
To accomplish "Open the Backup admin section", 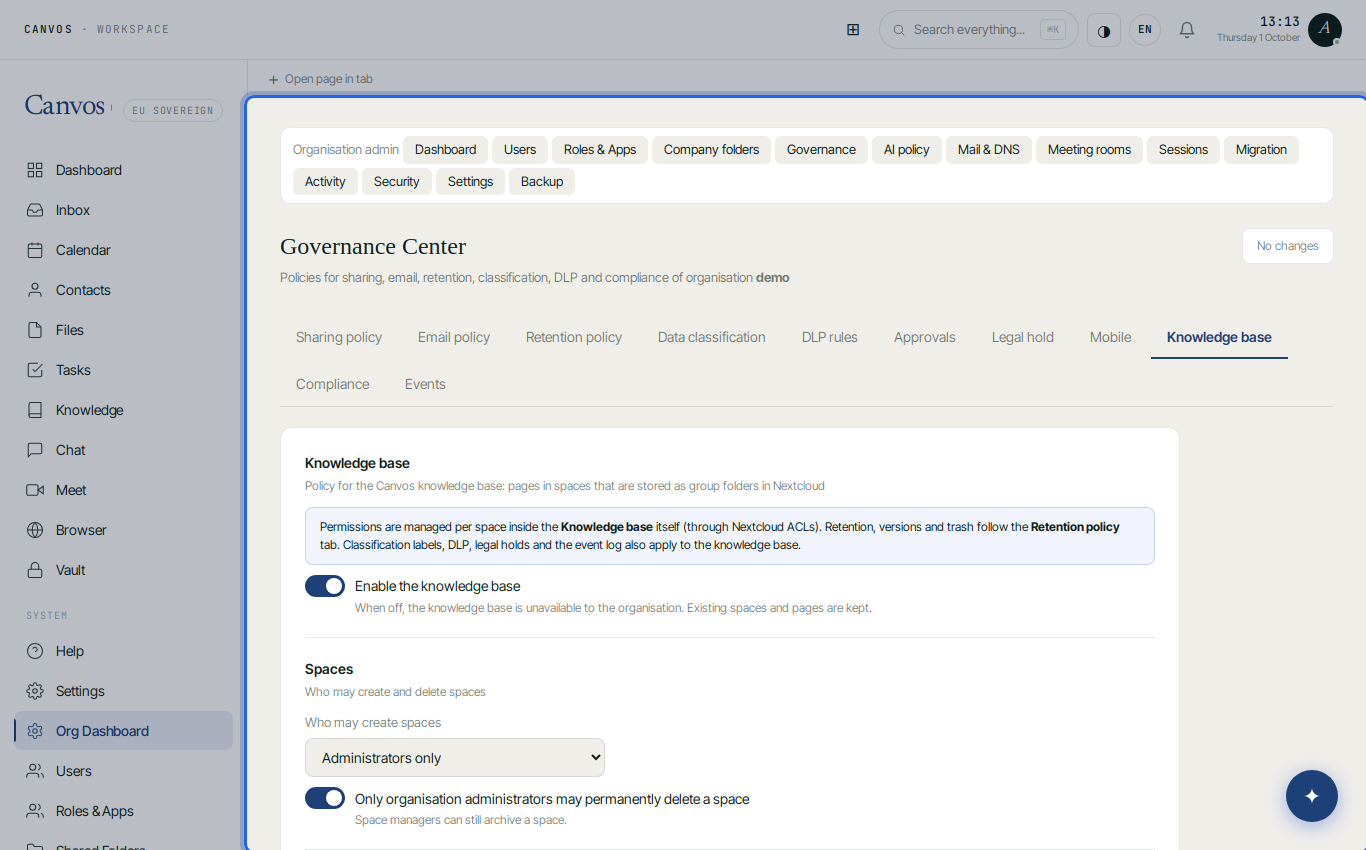I will pyautogui.click(x=542, y=182).
